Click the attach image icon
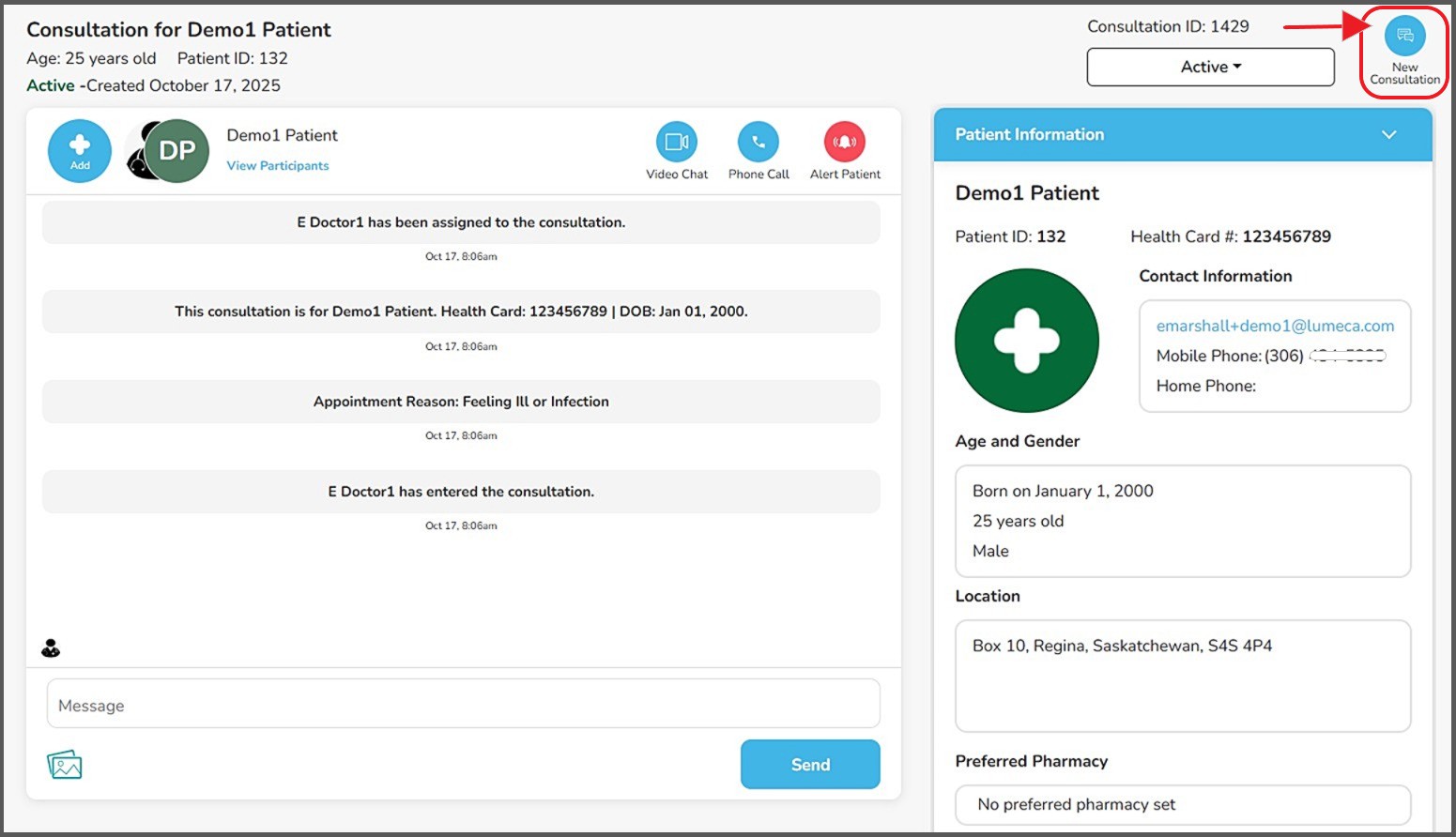This screenshot has width=1456, height=837. 65,765
